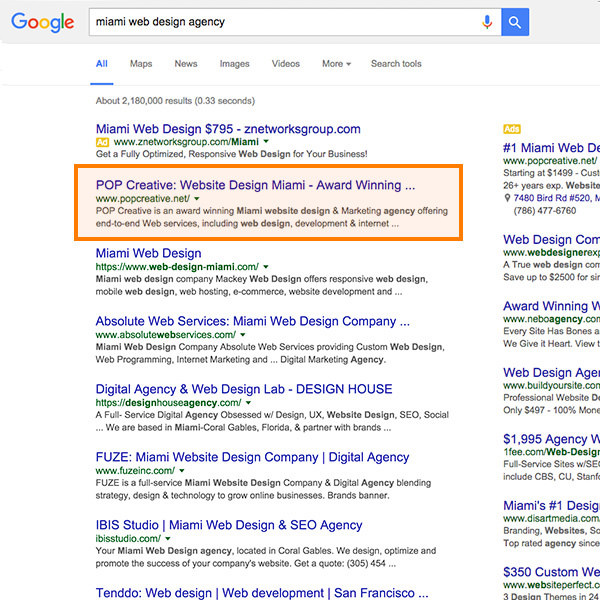Open the Award Winning sidebar ad title
Viewport: 600px width, 600px height.
551,306
